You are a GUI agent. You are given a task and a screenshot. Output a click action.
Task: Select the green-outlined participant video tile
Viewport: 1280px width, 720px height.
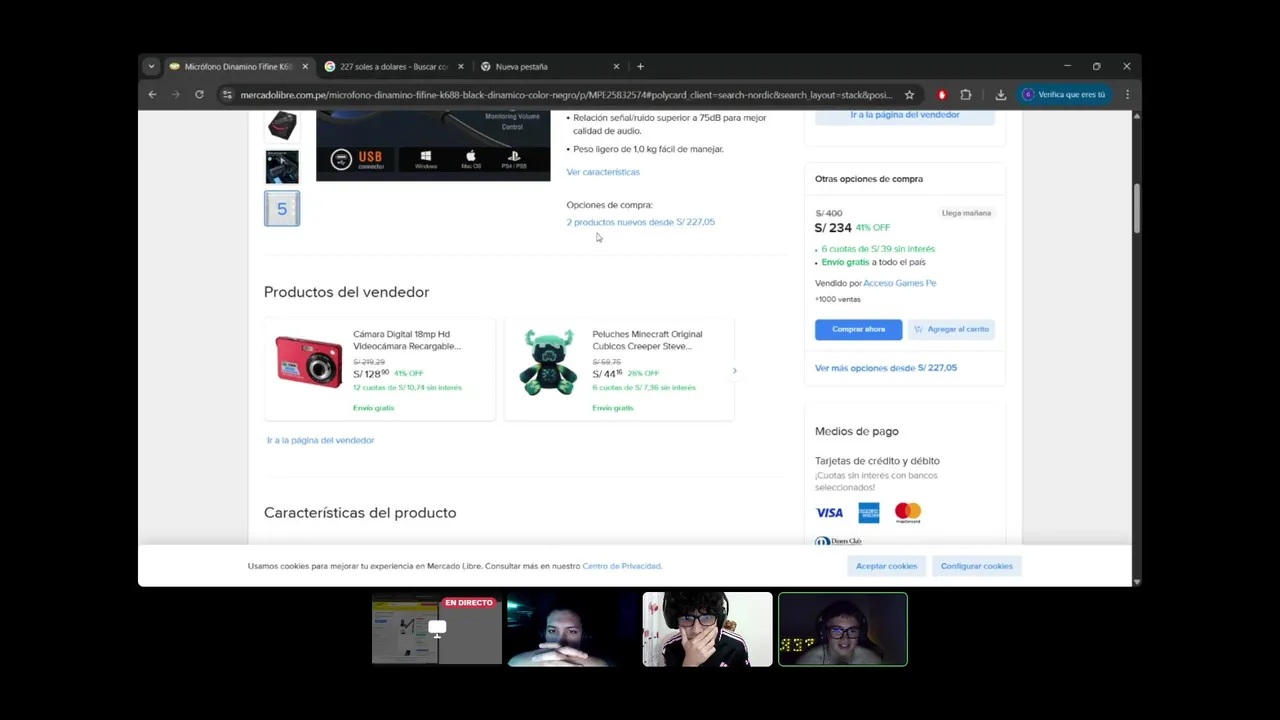pyautogui.click(x=843, y=629)
